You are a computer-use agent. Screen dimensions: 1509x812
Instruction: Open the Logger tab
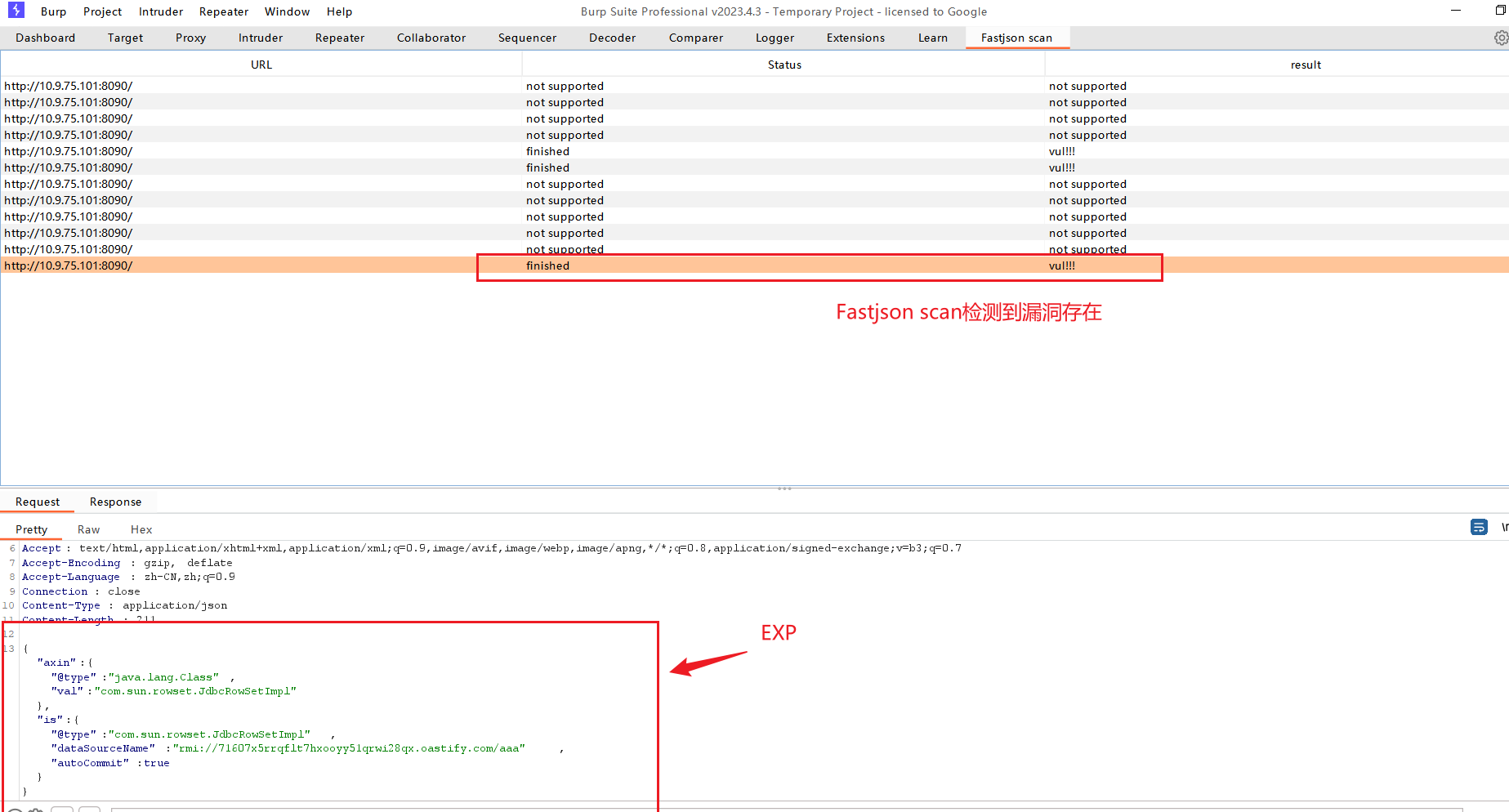[x=775, y=38]
